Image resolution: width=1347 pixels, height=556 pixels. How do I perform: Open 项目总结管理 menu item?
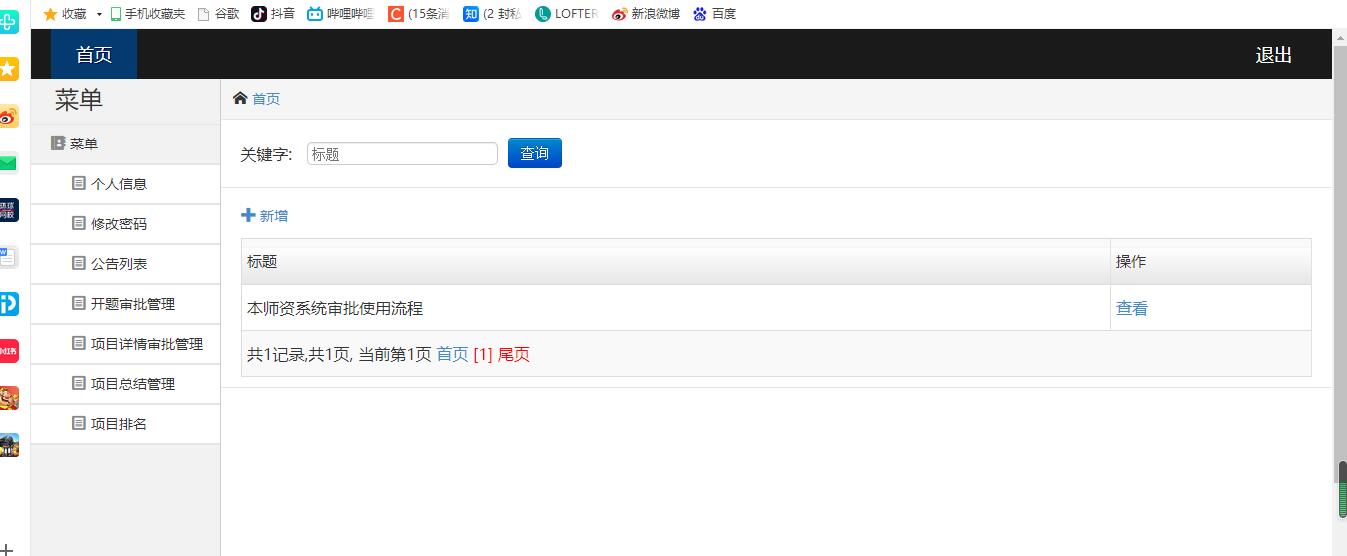click(125, 384)
